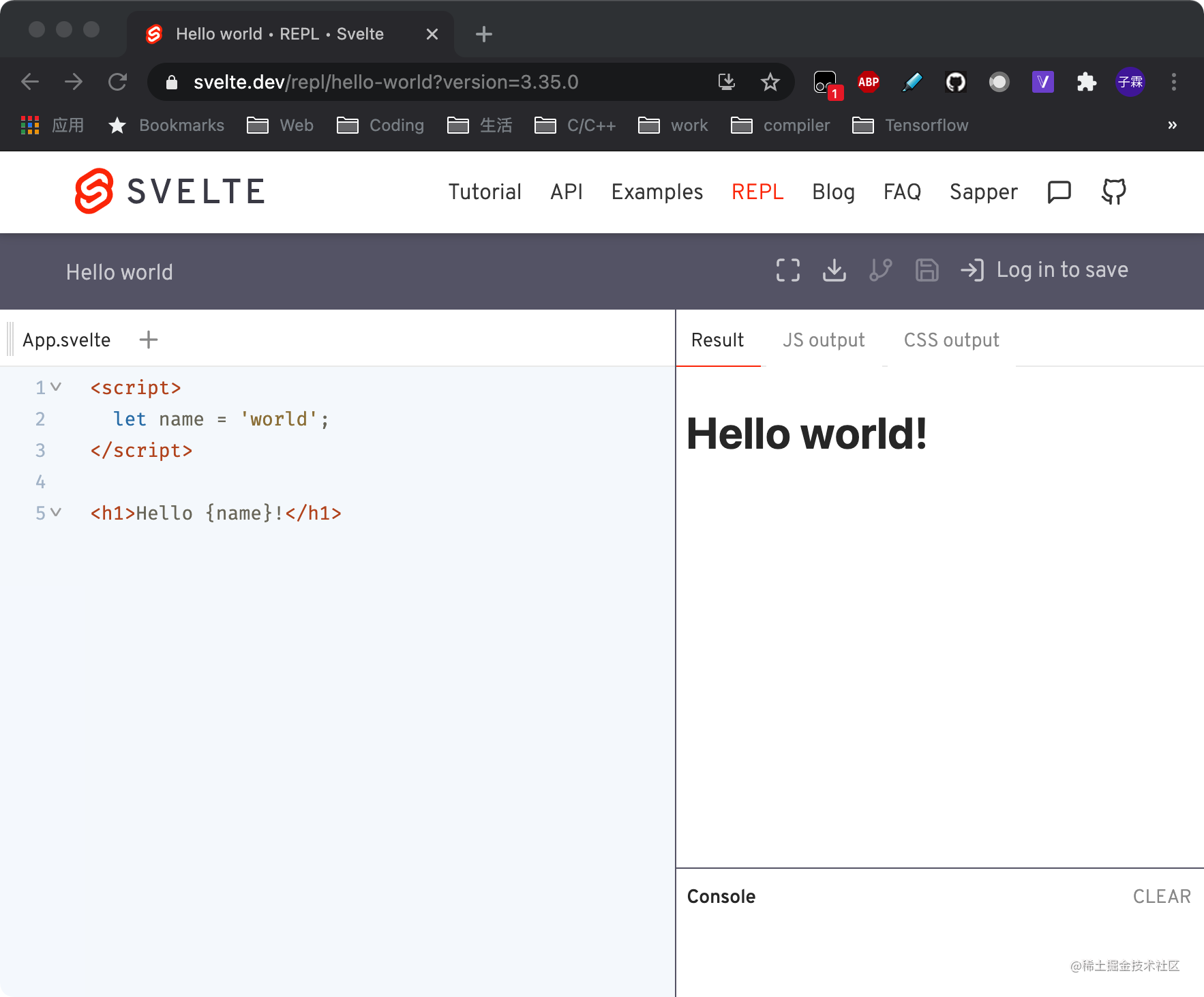The image size is (1204, 997).
Task: Switch to the CSS output tab
Action: 952,340
